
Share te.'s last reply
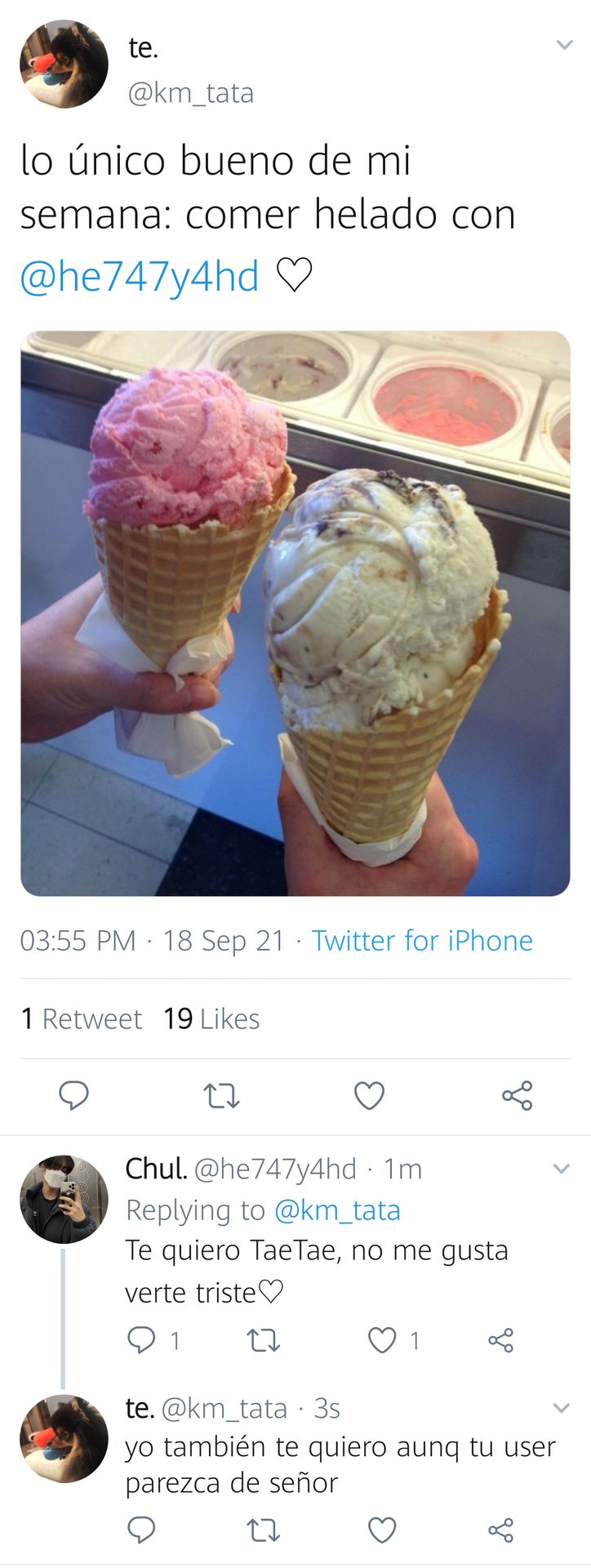[x=500, y=1529]
